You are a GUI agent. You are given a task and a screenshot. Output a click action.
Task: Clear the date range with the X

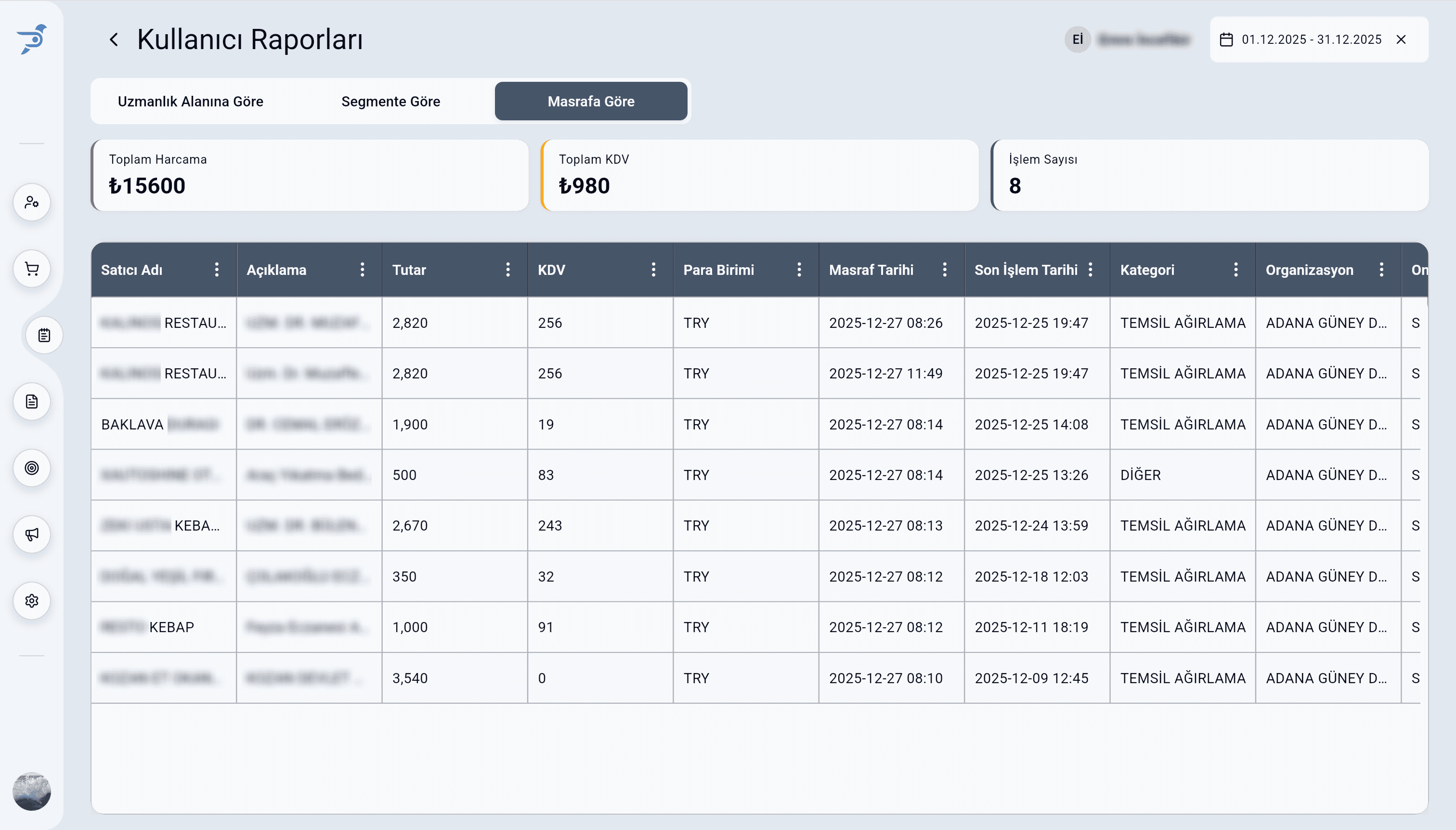pos(1401,39)
